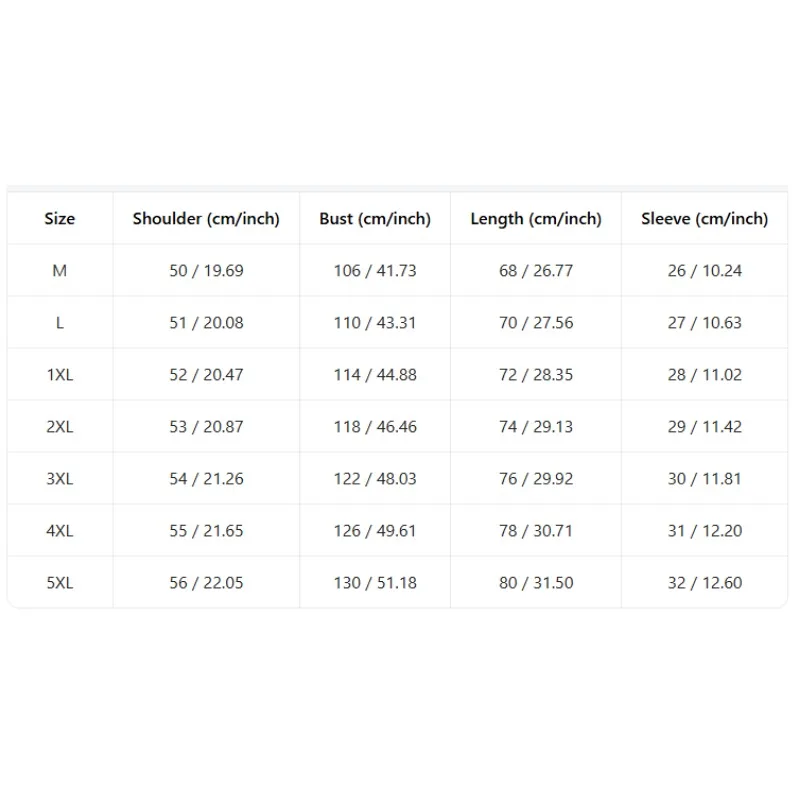Viewport: 800px width, 800px height.
Task: Select the Shoulder (cm/inch) column header
Action: [206, 219]
